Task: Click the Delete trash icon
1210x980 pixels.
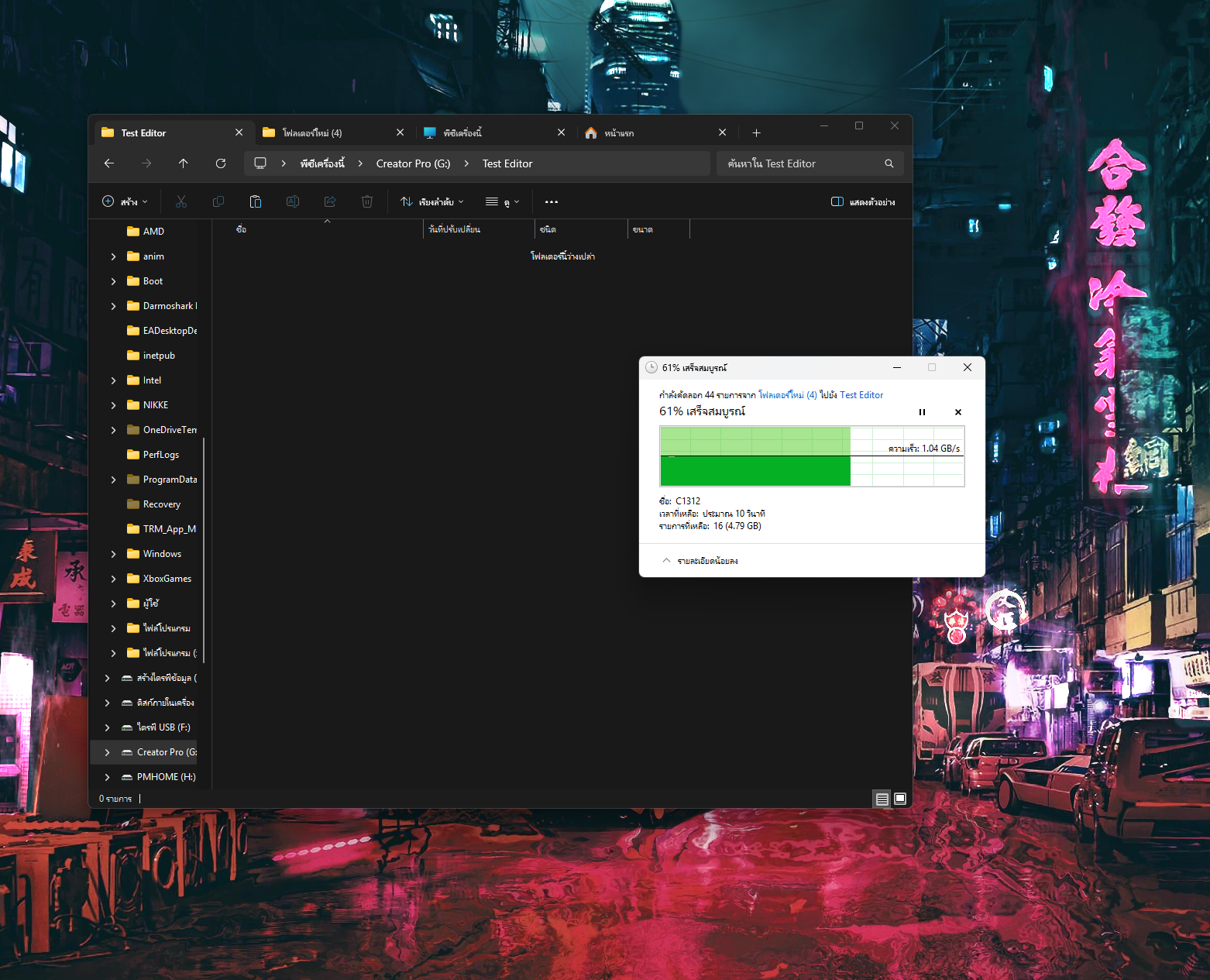Action: (367, 202)
